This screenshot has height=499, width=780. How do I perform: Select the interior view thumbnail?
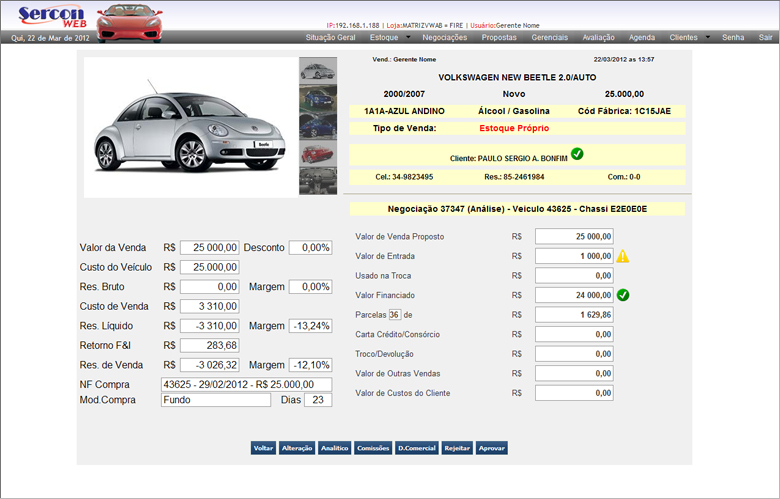click(318, 181)
